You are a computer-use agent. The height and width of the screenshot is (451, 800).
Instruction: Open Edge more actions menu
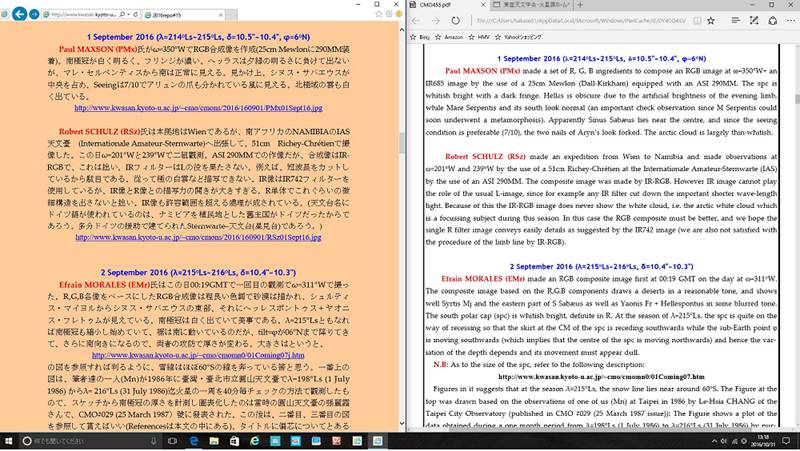coord(791,20)
